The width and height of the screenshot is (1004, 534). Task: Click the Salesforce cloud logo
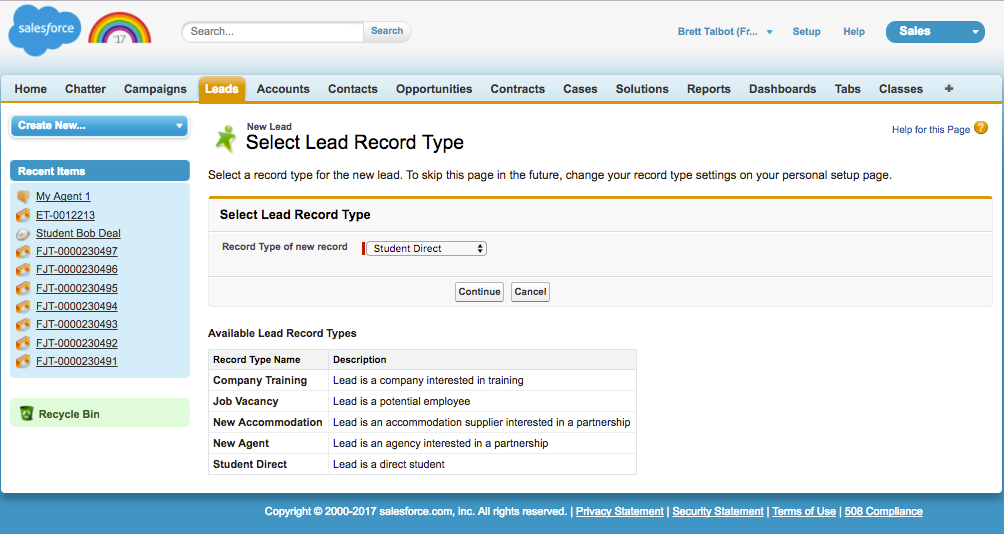(x=45, y=30)
